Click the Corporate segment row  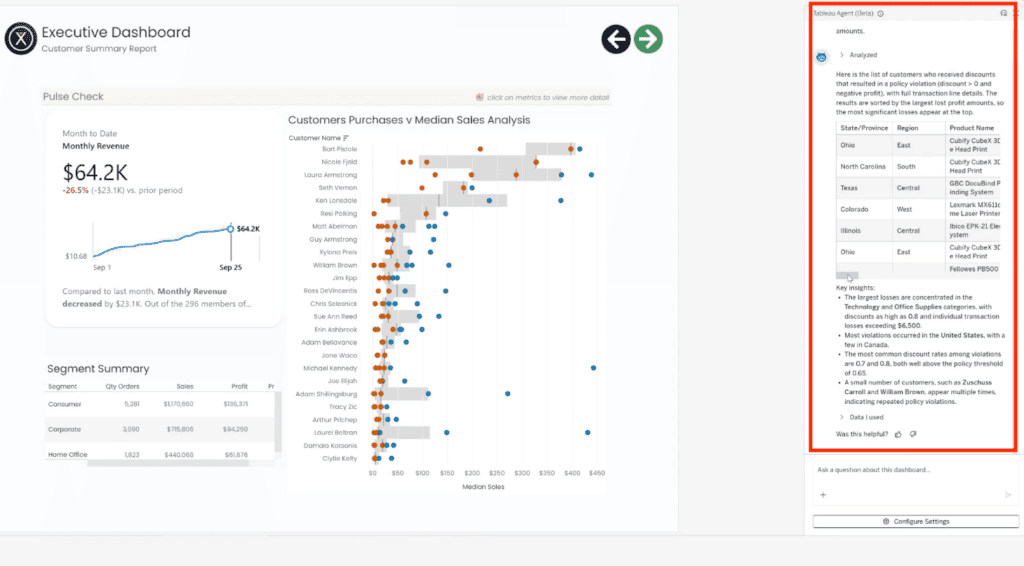pos(160,430)
